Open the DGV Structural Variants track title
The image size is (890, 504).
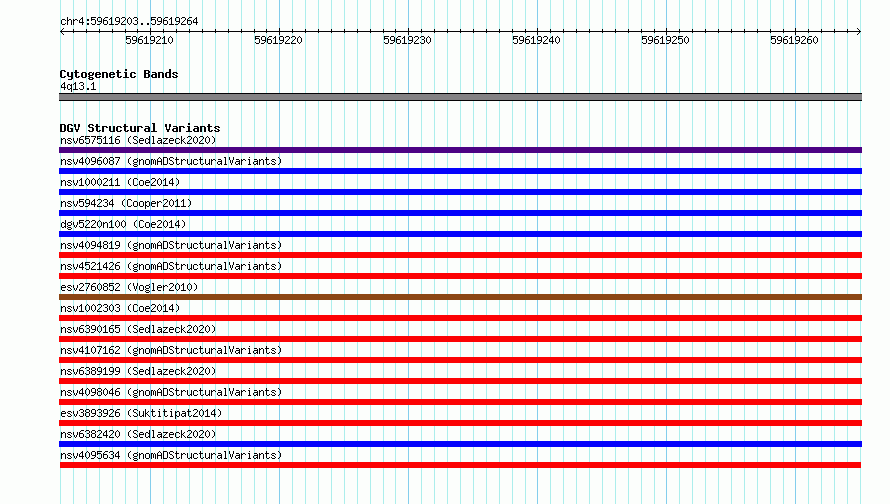(140, 128)
